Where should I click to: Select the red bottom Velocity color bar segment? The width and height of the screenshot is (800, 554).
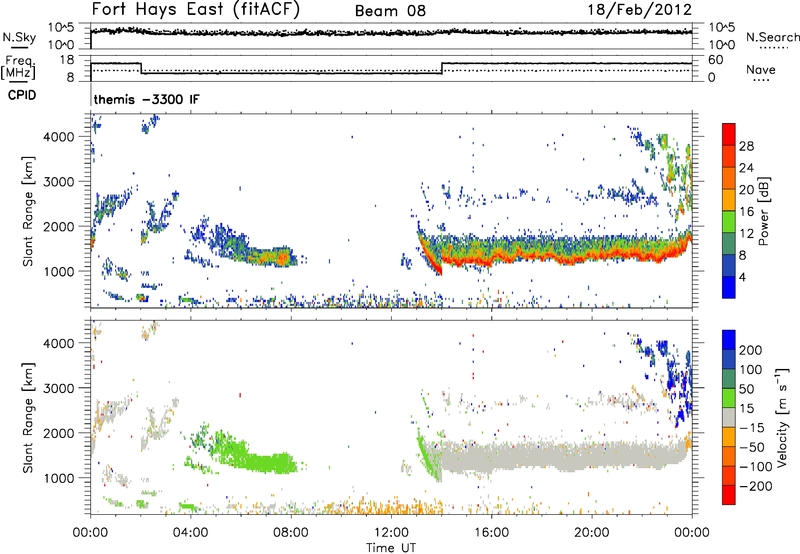click(729, 495)
